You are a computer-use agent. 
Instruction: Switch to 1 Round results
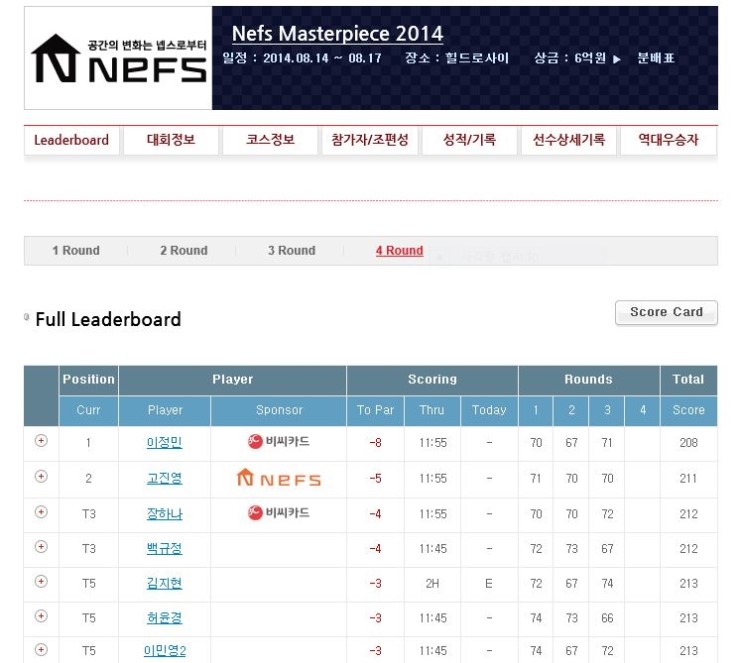[x=76, y=251]
